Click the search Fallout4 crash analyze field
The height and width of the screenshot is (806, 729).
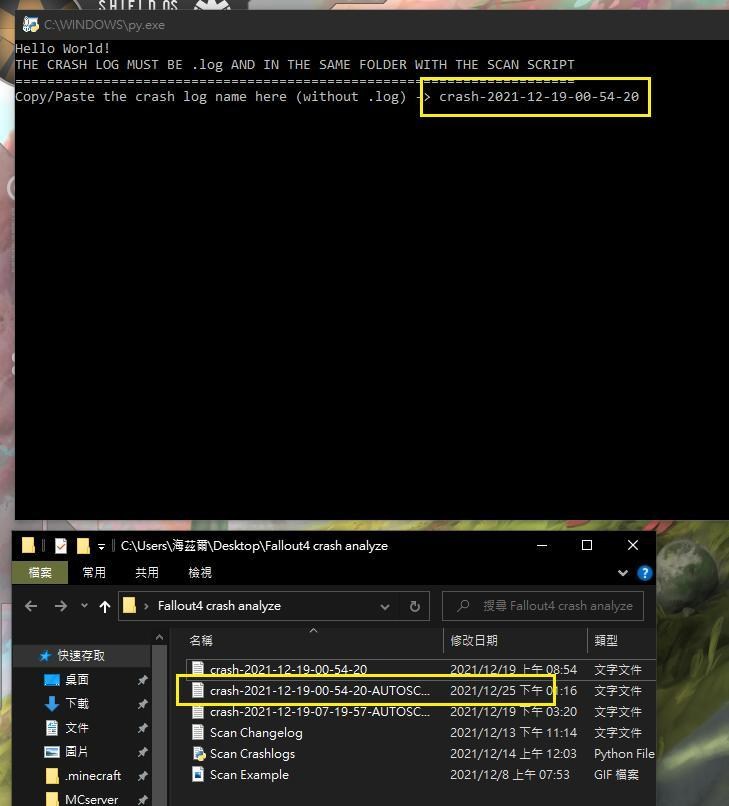[x=543, y=606]
